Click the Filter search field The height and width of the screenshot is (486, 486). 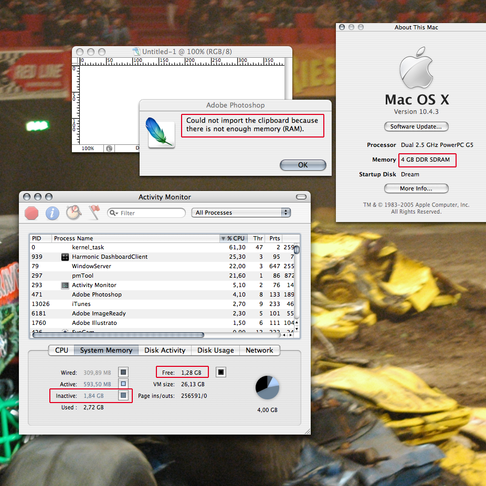click(x=146, y=213)
